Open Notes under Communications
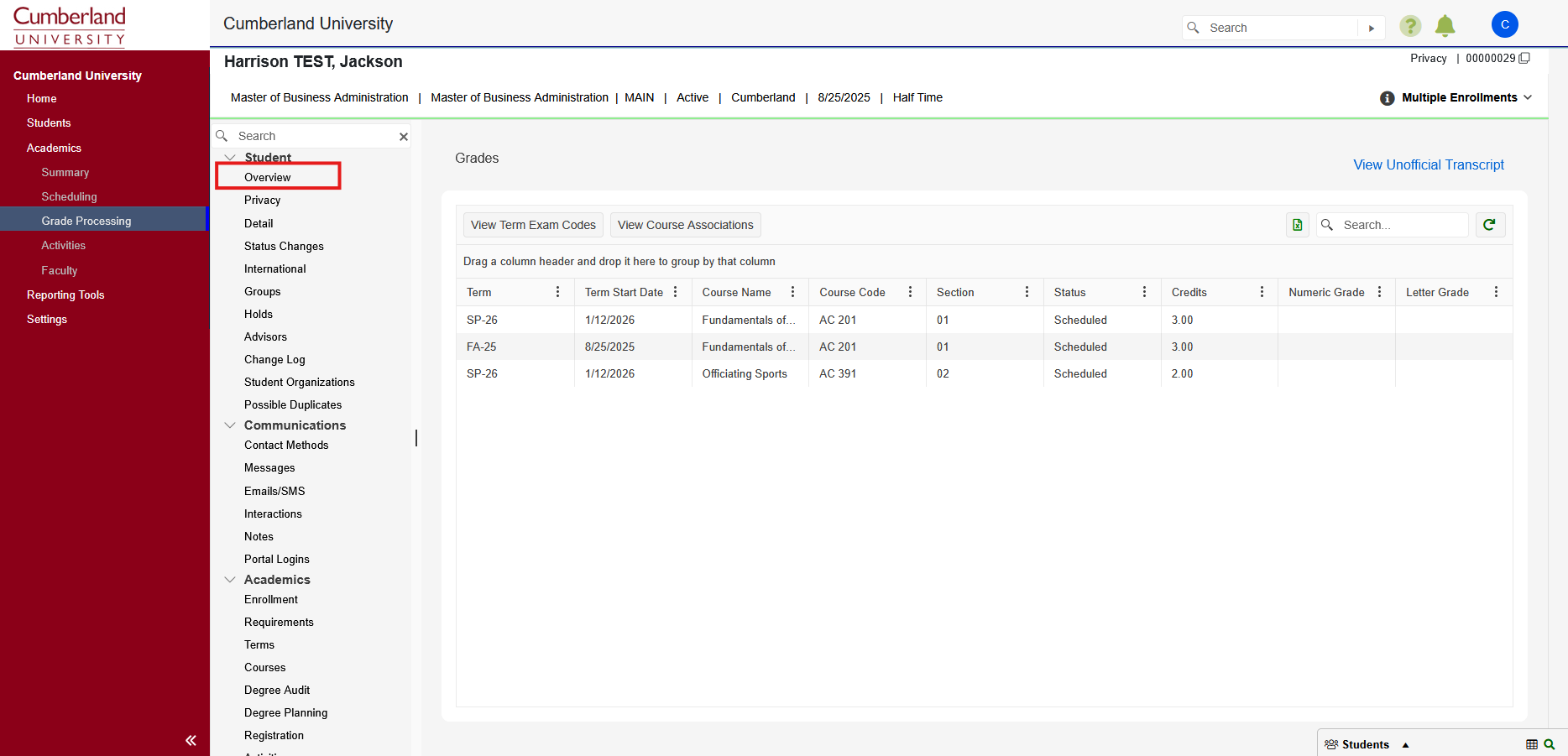1568x756 pixels. [x=259, y=536]
